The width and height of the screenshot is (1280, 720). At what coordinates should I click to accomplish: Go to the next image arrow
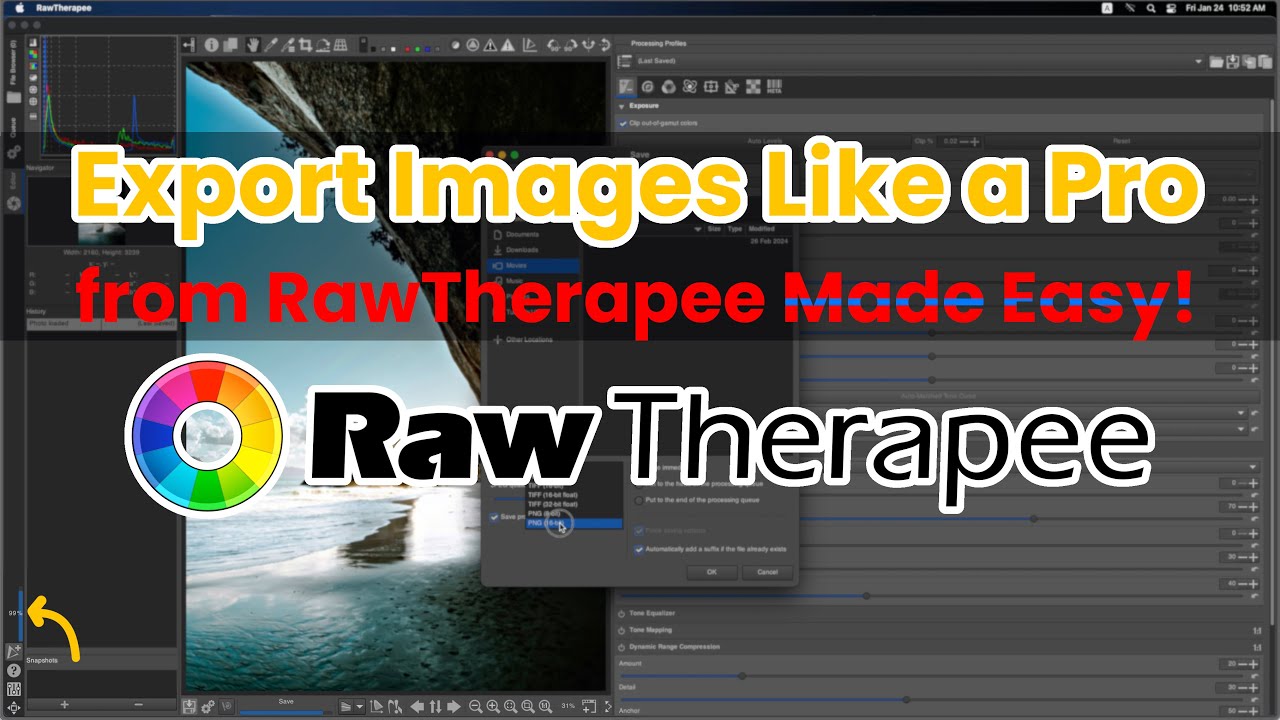point(454,707)
